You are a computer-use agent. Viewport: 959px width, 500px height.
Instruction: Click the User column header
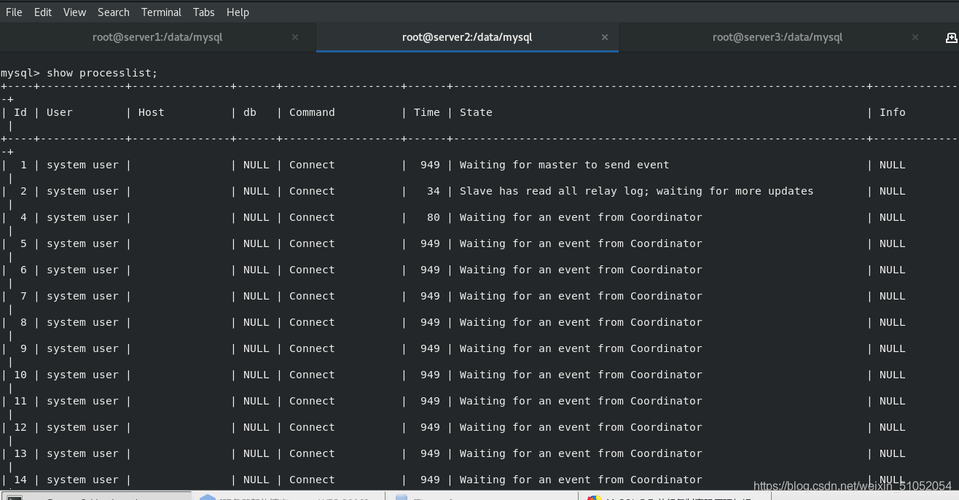[59, 112]
